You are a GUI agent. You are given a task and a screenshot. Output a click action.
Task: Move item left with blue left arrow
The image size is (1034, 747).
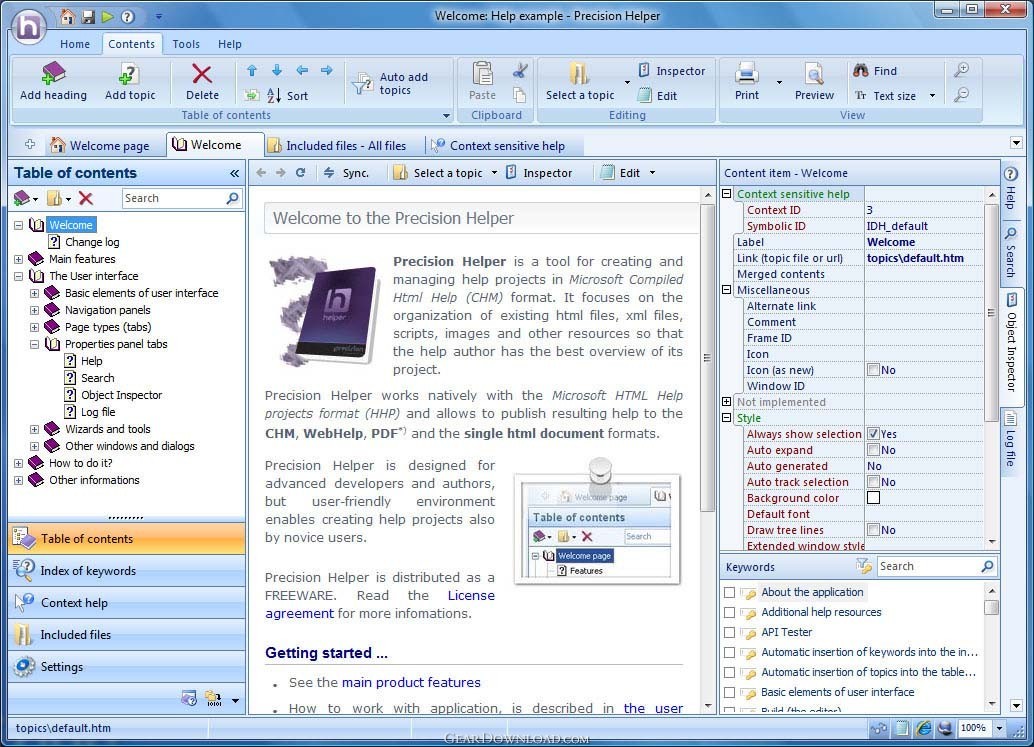[302, 71]
